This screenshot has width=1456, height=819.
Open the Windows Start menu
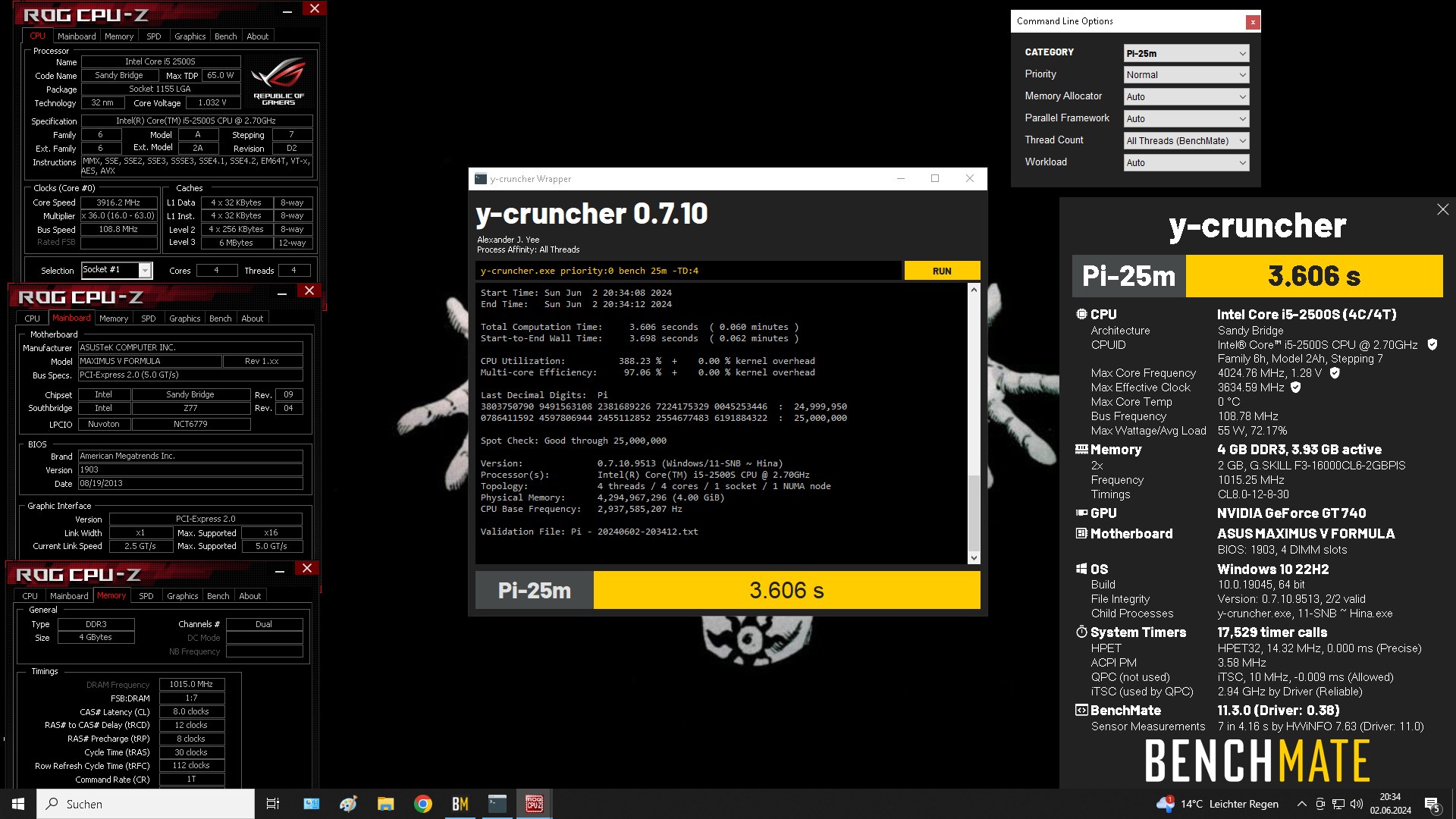click(x=18, y=804)
